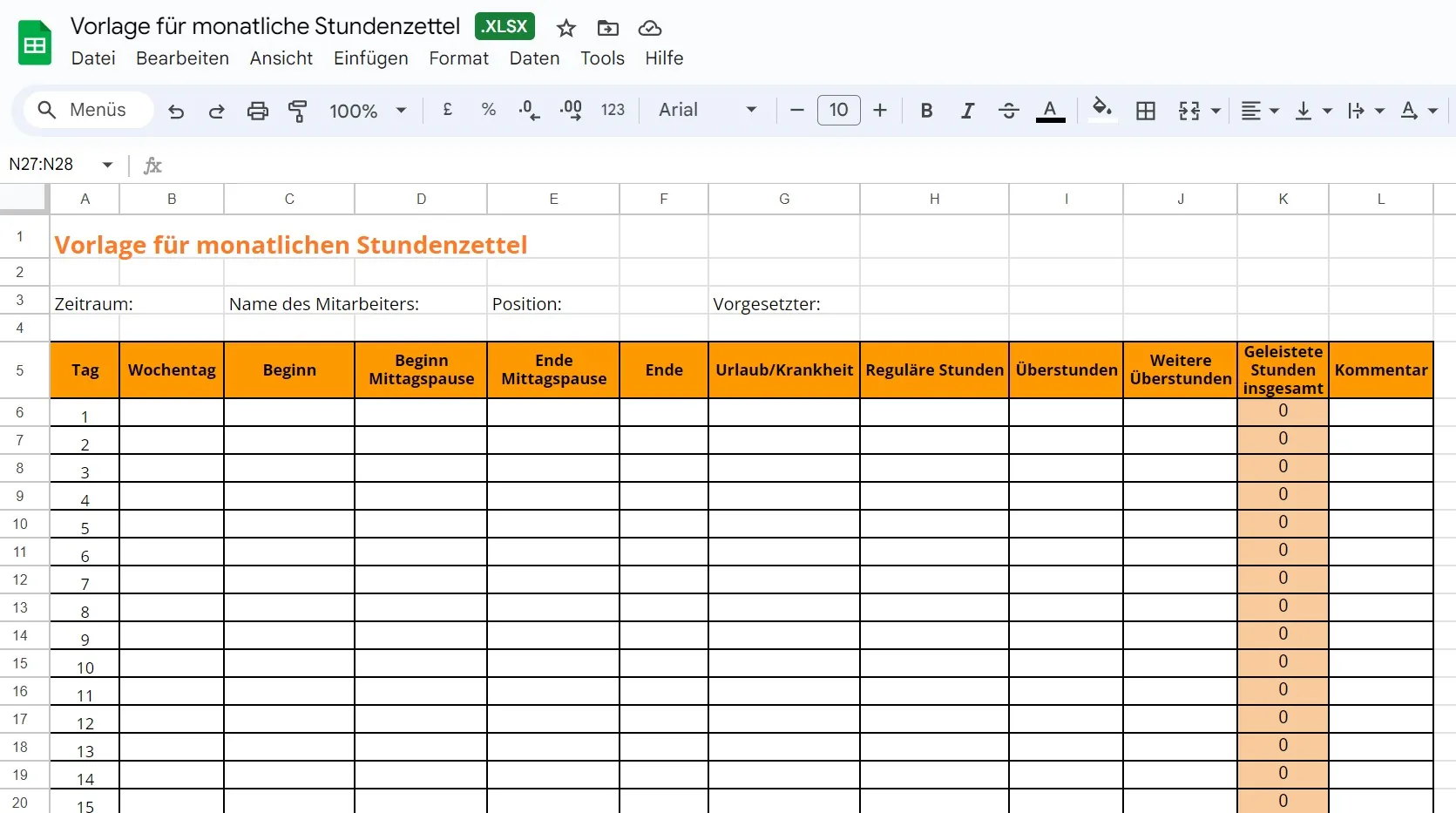Click the .XLSX file format badge
This screenshot has width=1456, height=813.
[x=505, y=26]
